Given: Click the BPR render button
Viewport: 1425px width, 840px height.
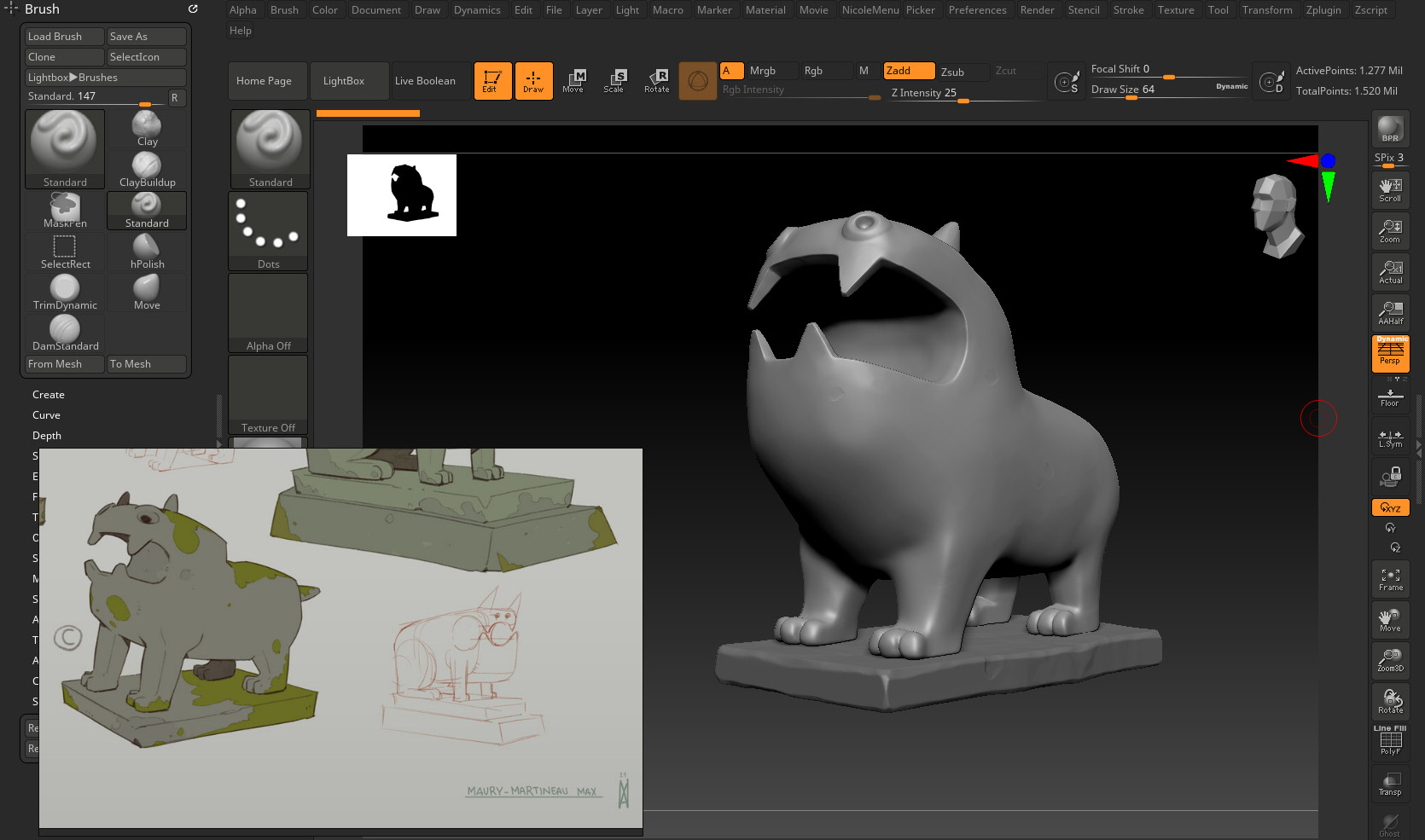Looking at the screenshot, I should (x=1390, y=129).
